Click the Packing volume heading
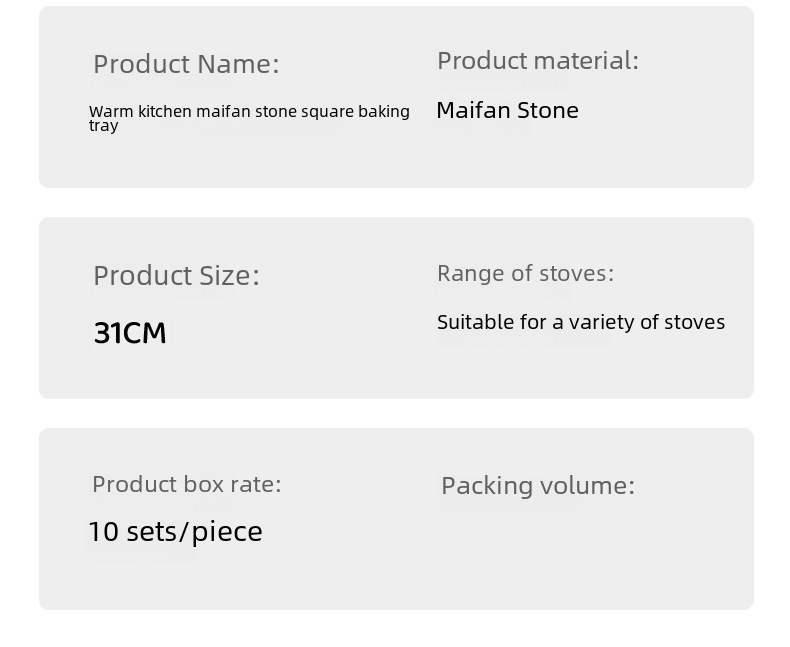The width and height of the screenshot is (790, 647). [x=538, y=486]
